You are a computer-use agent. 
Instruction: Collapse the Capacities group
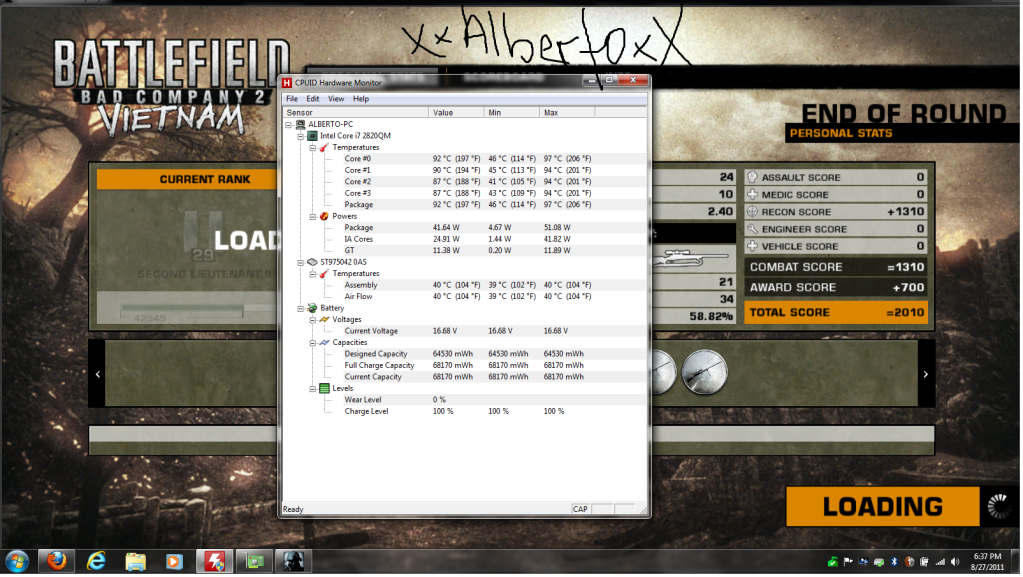click(313, 343)
